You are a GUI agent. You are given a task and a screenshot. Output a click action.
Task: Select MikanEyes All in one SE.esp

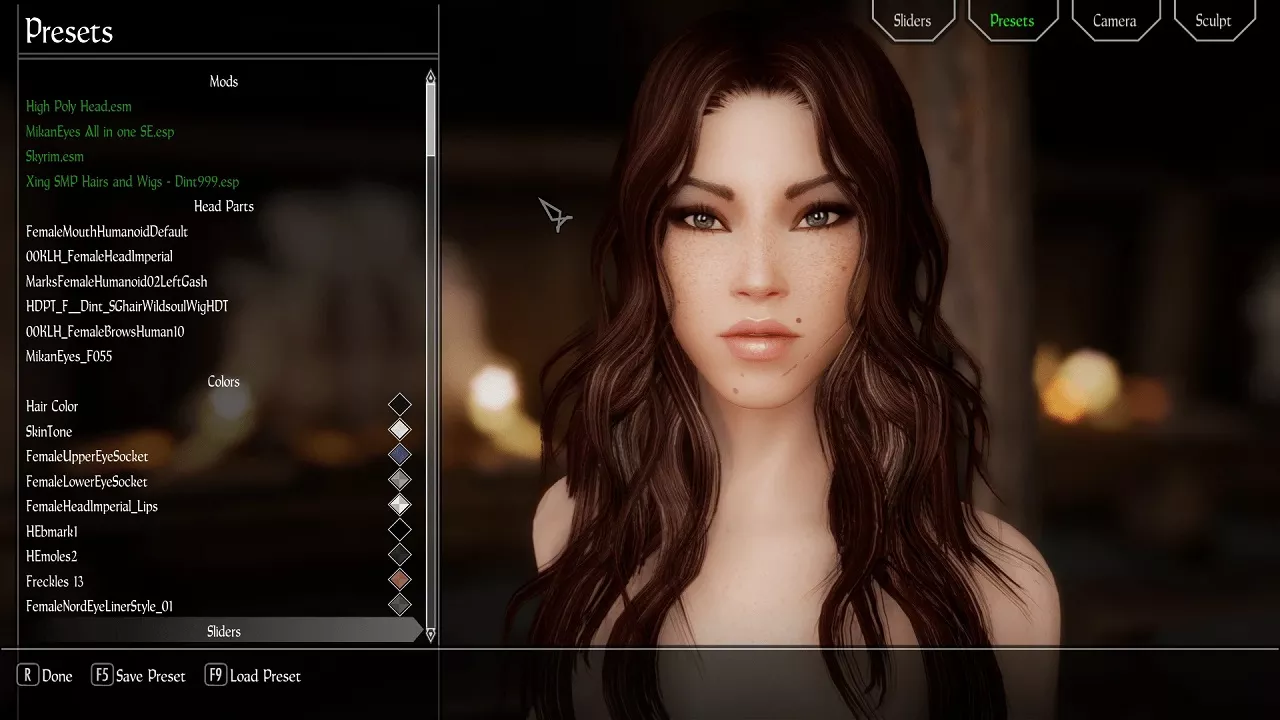pos(100,131)
